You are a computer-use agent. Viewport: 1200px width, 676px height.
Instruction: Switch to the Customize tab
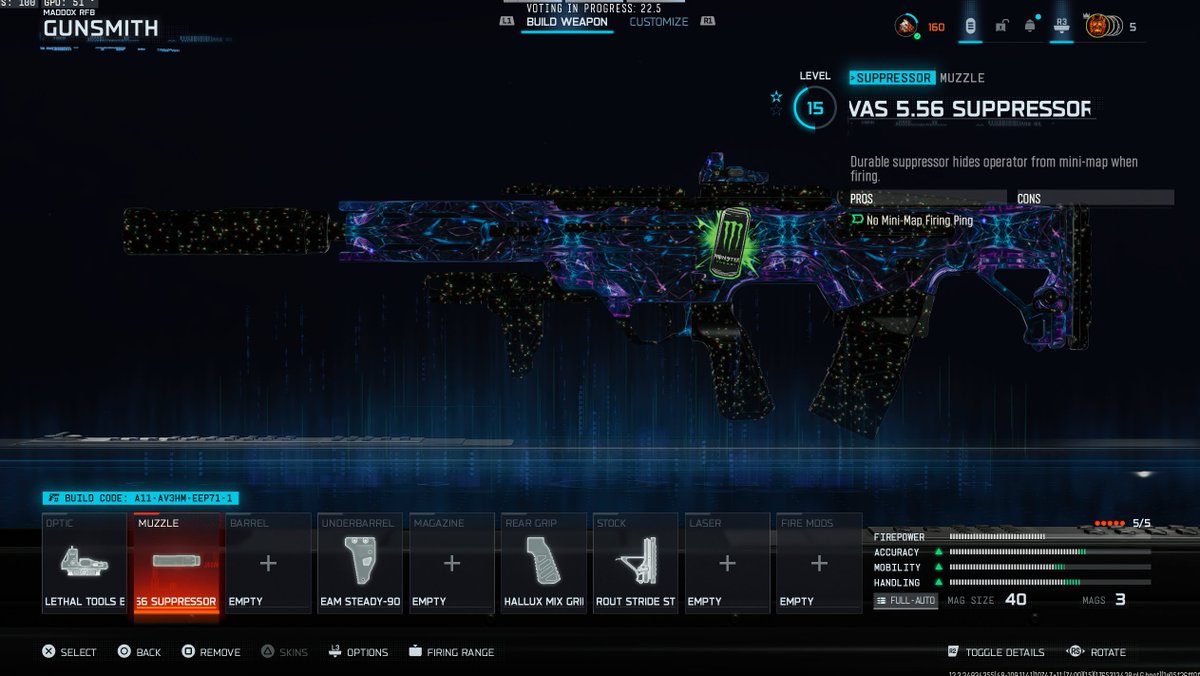pos(658,22)
